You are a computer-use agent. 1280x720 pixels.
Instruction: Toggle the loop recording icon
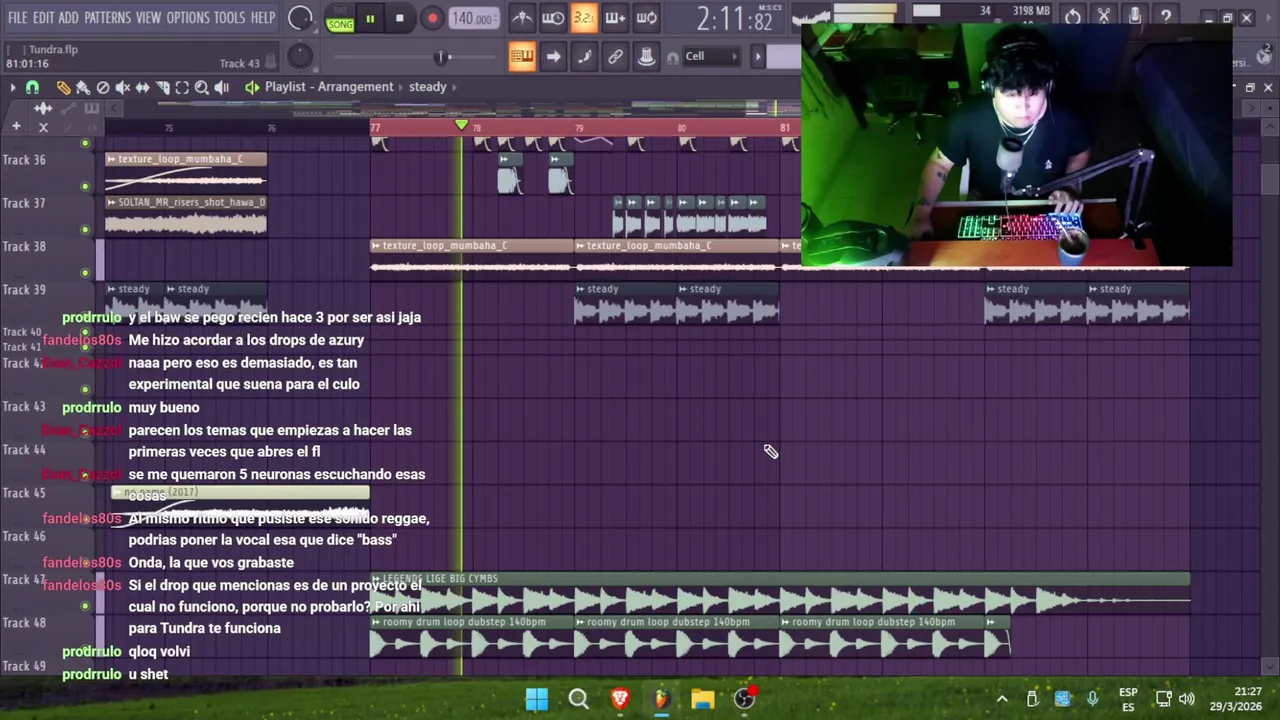point(646,17)
